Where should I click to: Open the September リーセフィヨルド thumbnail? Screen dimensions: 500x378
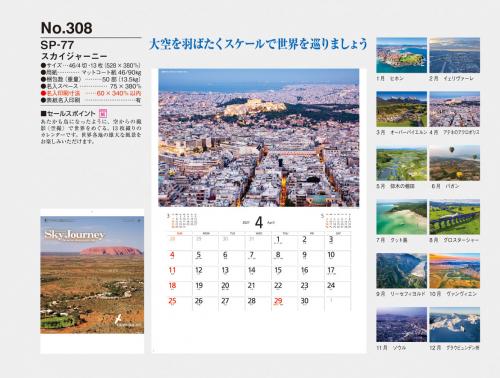pos(401,271)
